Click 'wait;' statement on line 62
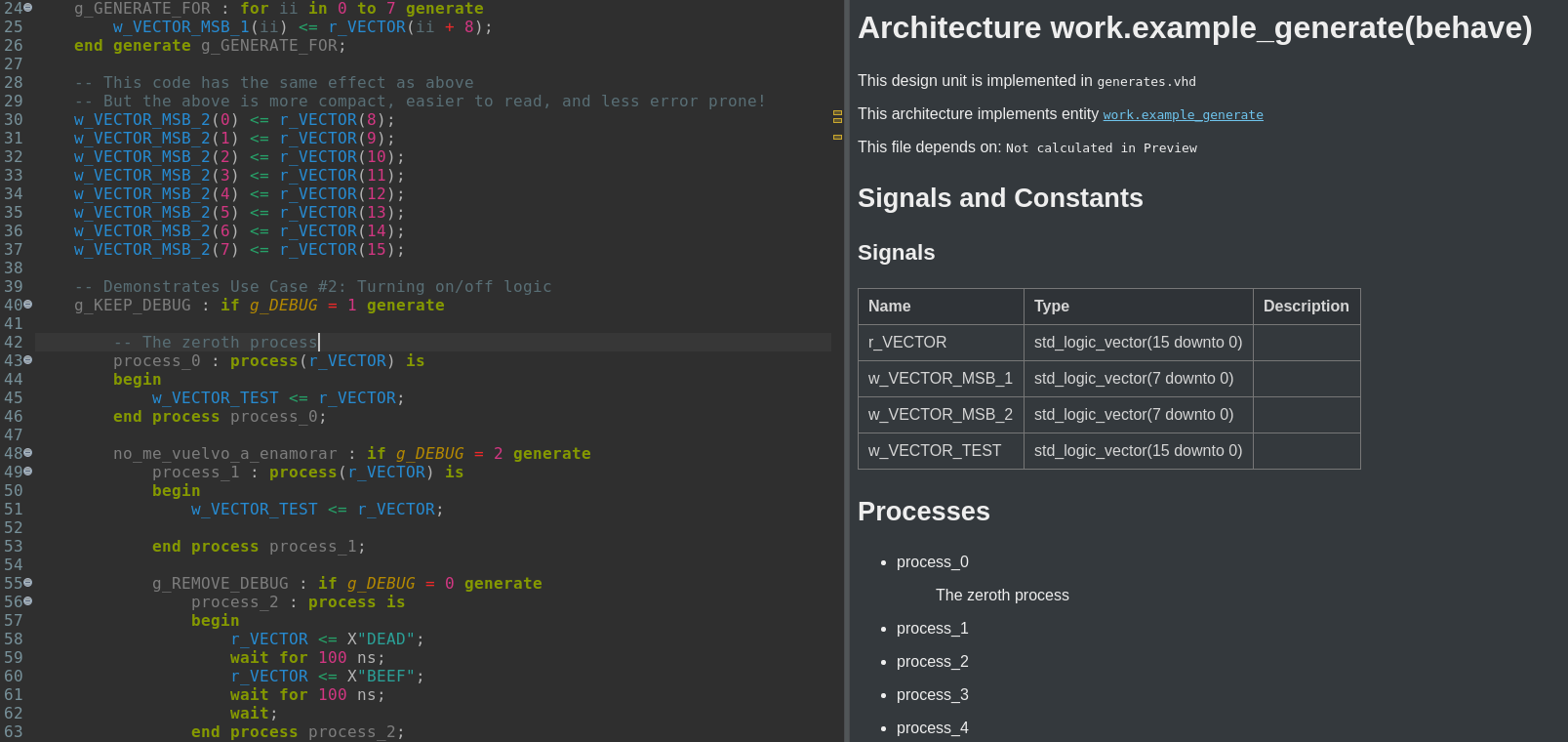Image resolution: width=1568 pixels, height=742 pixels. 255,714
